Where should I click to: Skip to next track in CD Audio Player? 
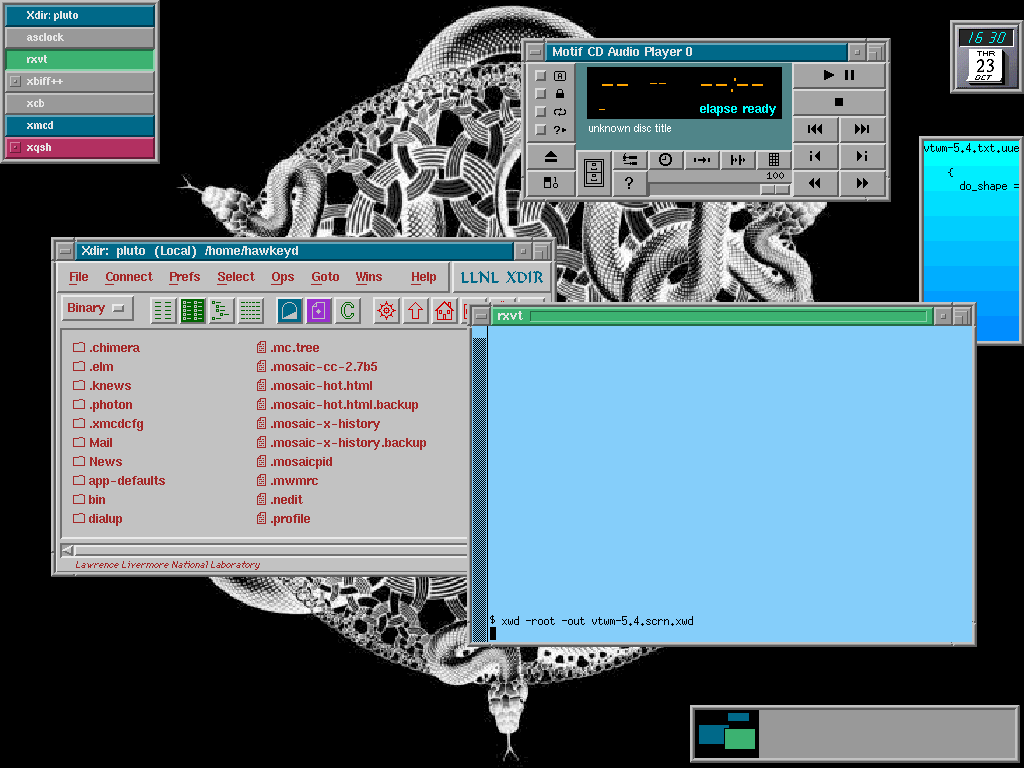pyautogui.click(x=862, y=129)
